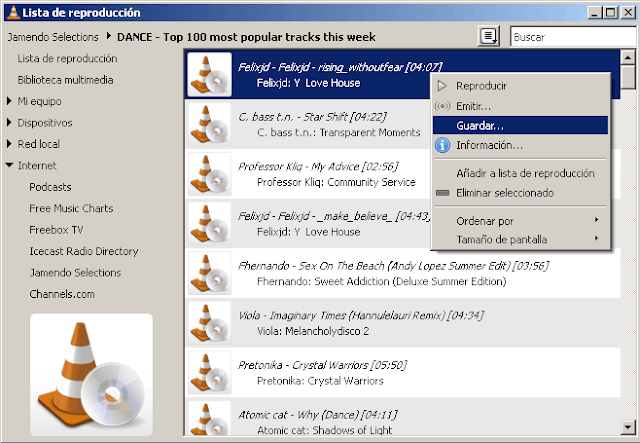Open Free Music Charts in sidebar

(x=71, y=208)
